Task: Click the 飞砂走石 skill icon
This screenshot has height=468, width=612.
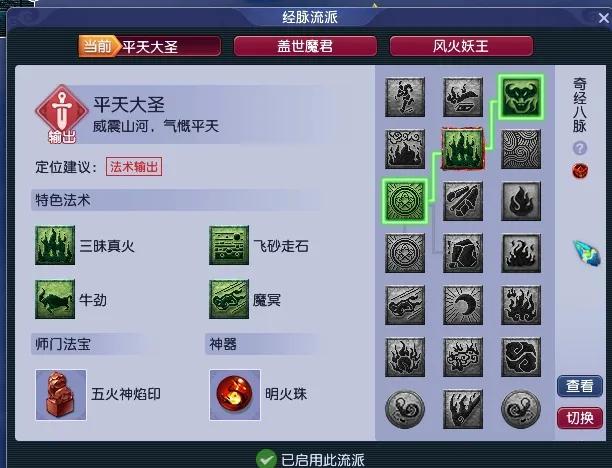Action: coord(229,245)
